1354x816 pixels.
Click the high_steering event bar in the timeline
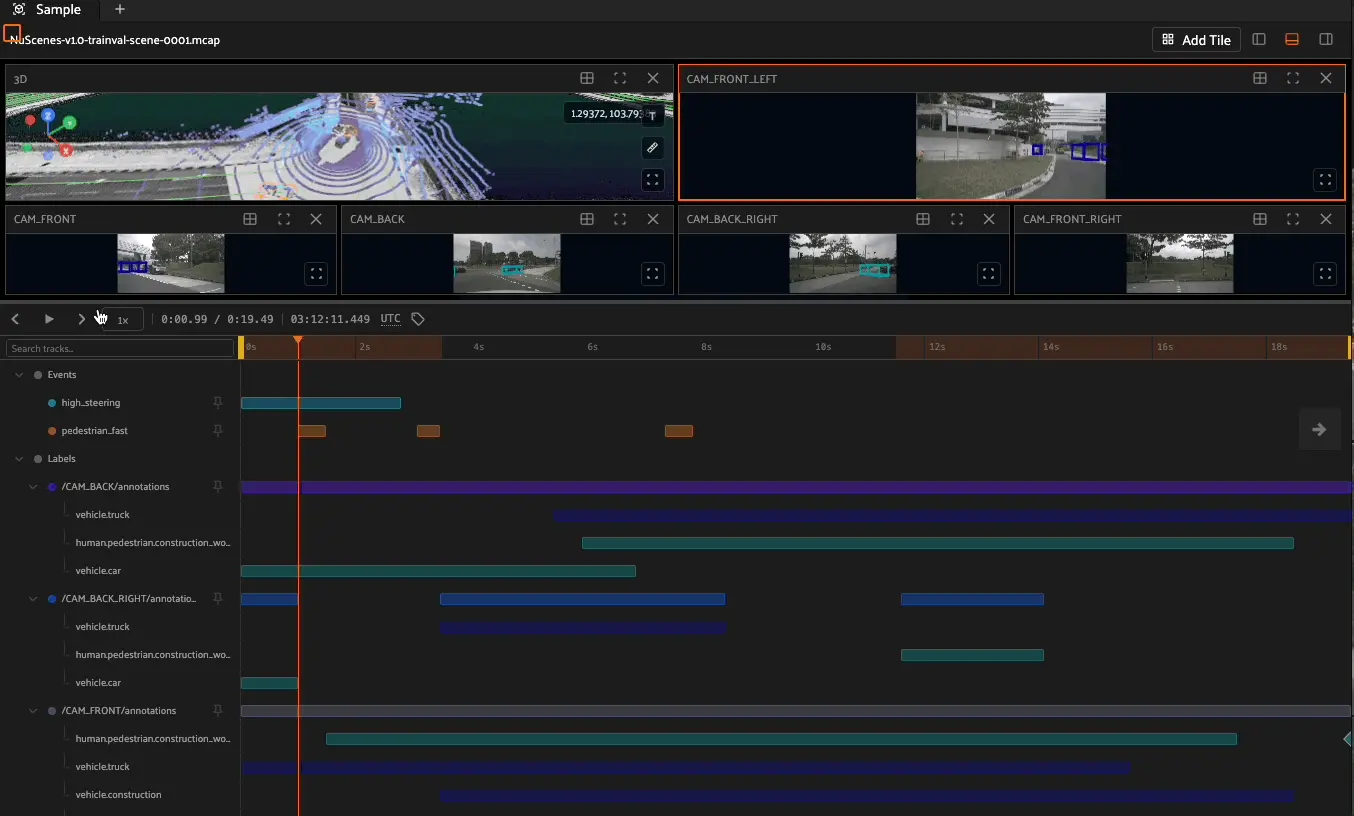coord(321,403)
